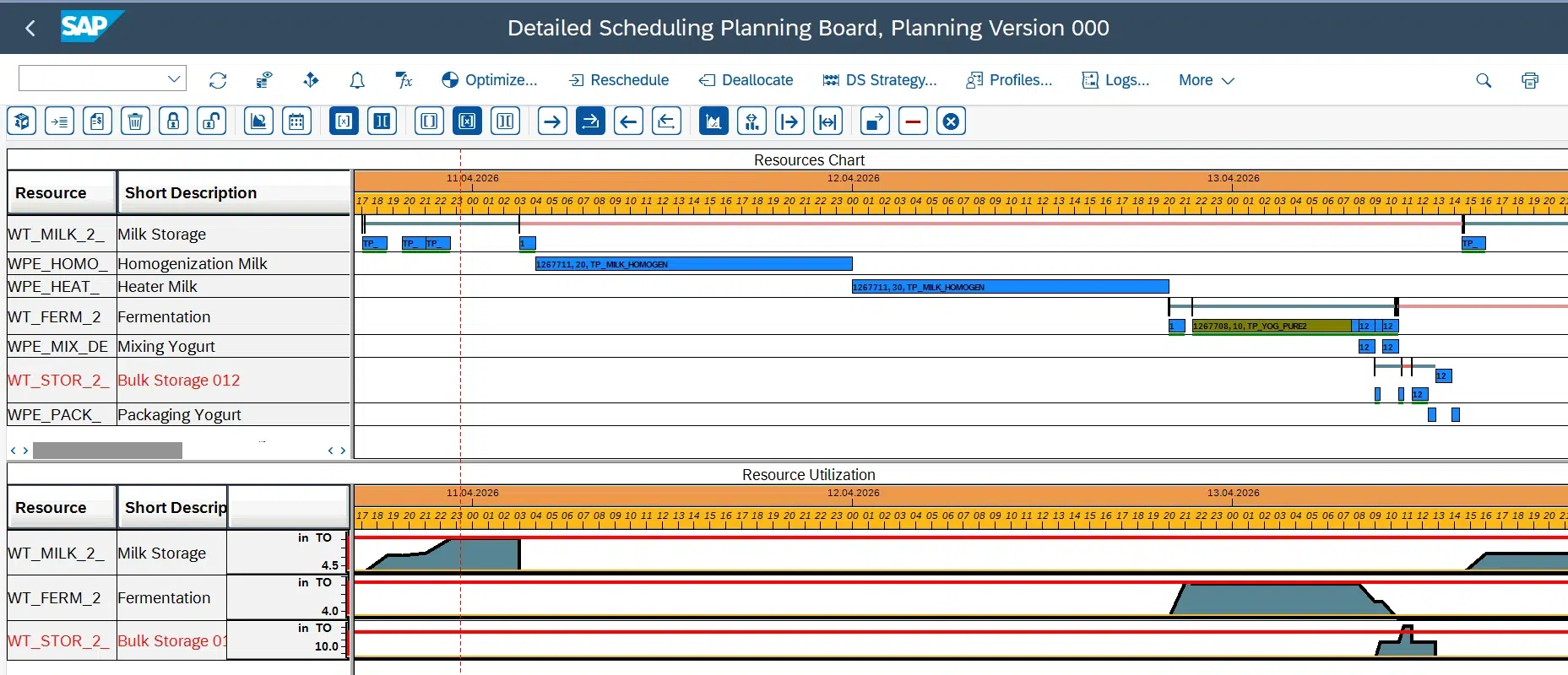Select the Packaging Yogurt resource row
This screenshot has width=1568, height=675.
[x=179, y=414]
